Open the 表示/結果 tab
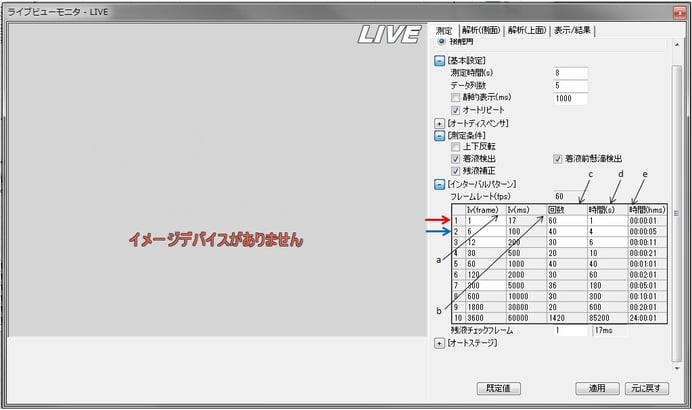This screenshot has height=410, width=692. pos(572,30)
